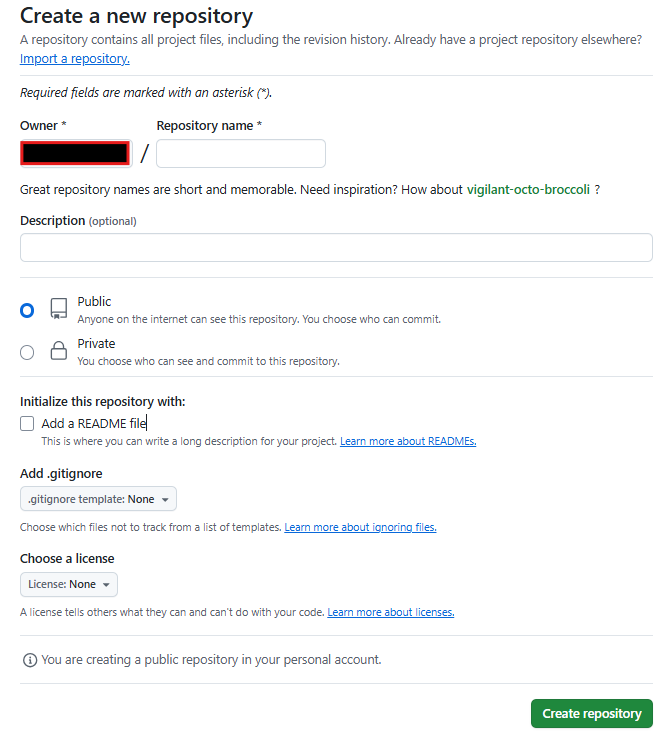The width and height of the screenshot is (654, 734).
Task: Open the .gitignore template dropdown
Action: 98,499
